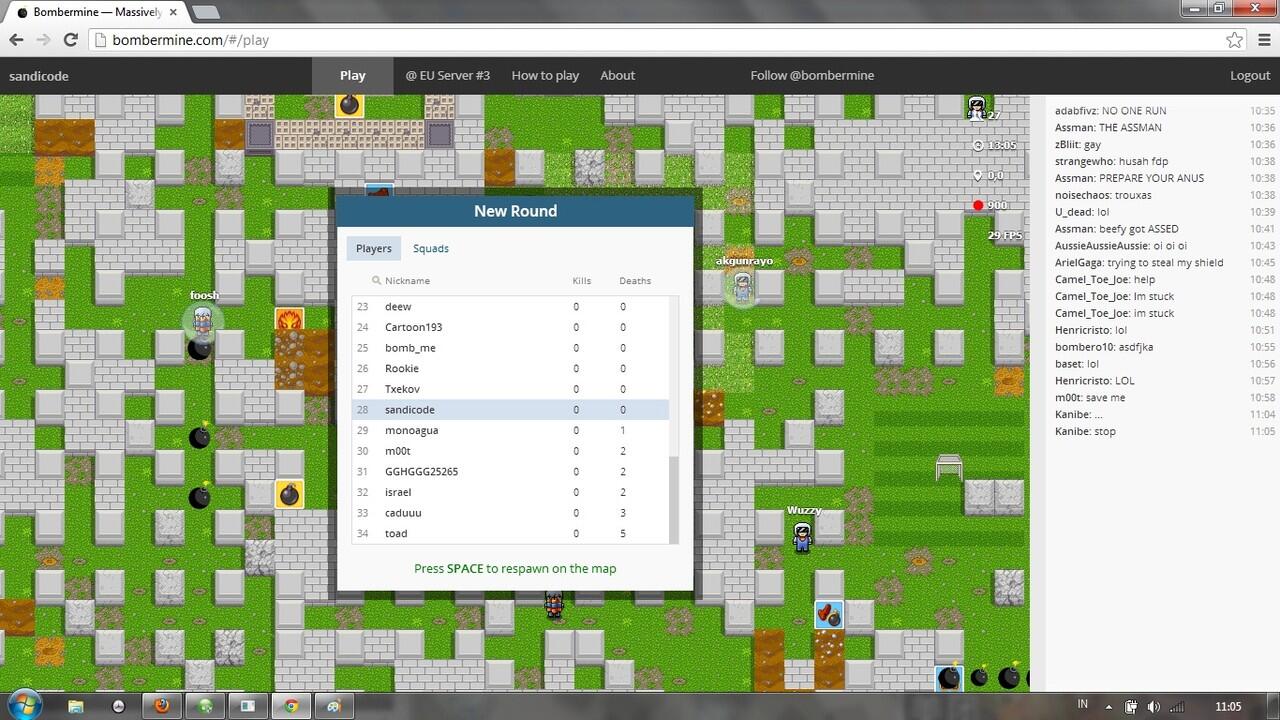Log out using the Logout link
The width and height of the screenshot is (1280, 720).
click(x=1250, y=76)
